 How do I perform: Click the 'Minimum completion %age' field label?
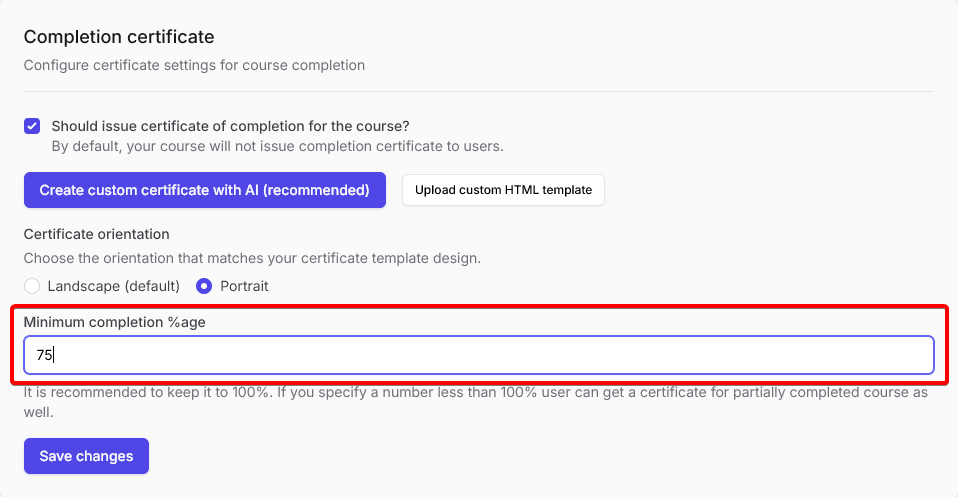[114, 322]
